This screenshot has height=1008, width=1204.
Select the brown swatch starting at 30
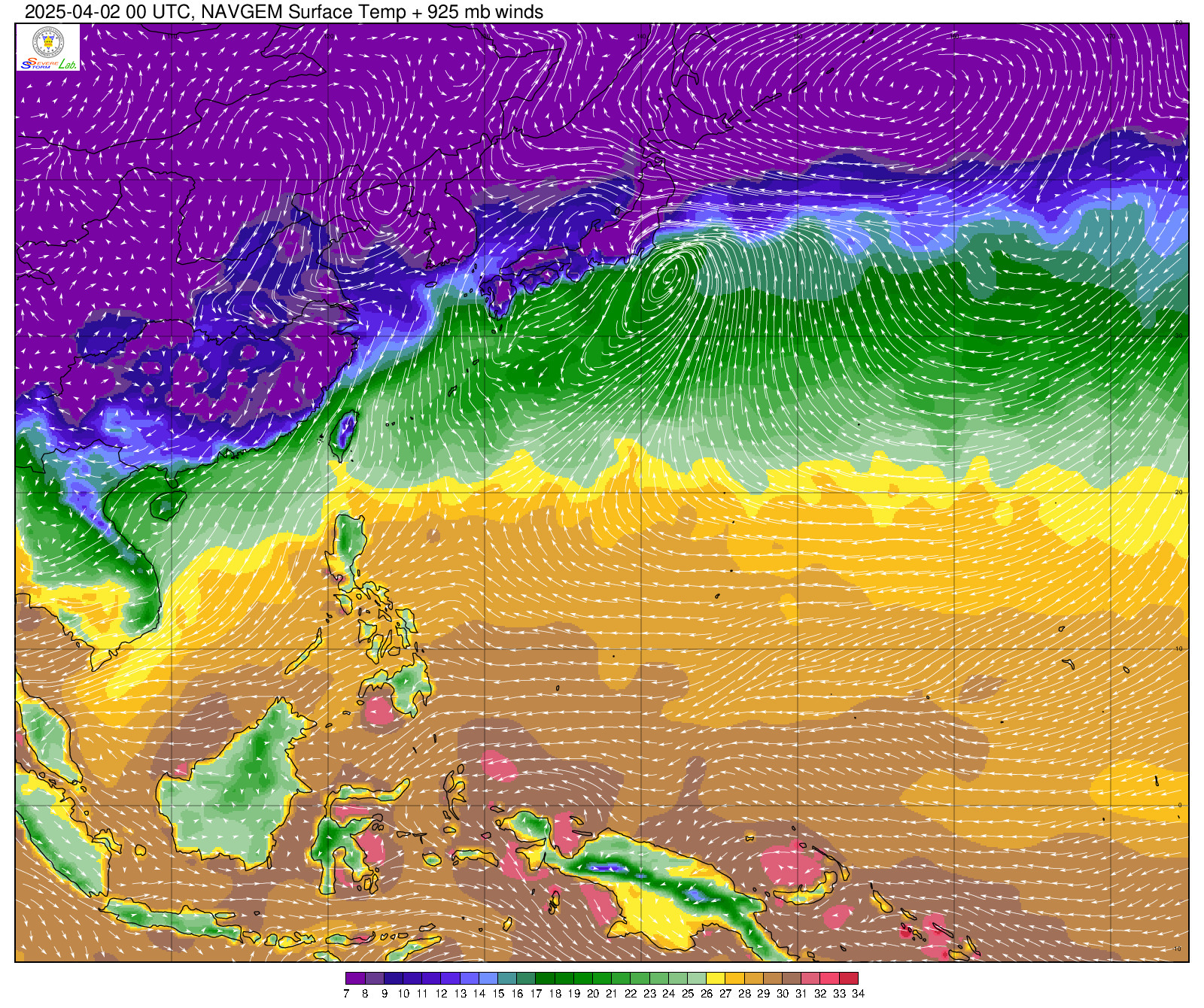pyautogui.click(x=791, y=978)
